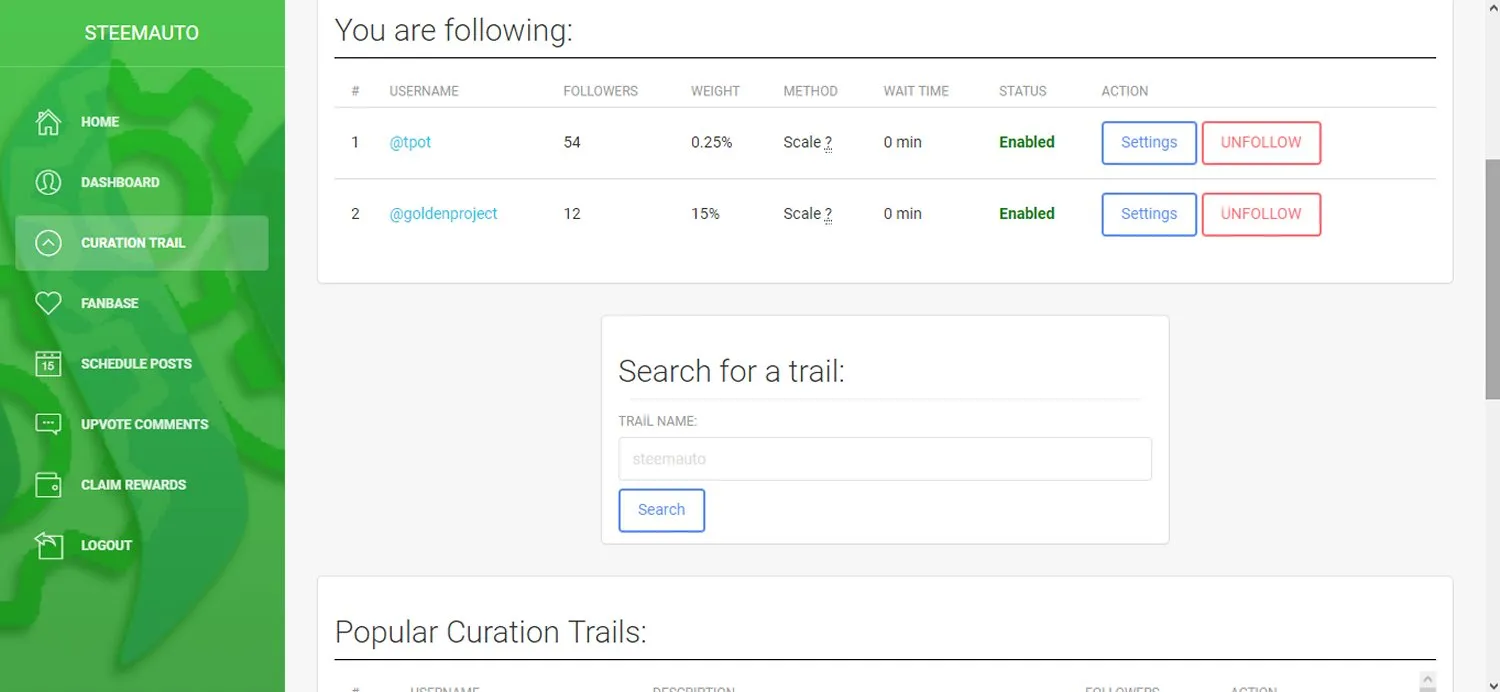This screenshot has height=692, width=1500.
Task: Click the Home house icon
Action: click(x=48, y=122)
